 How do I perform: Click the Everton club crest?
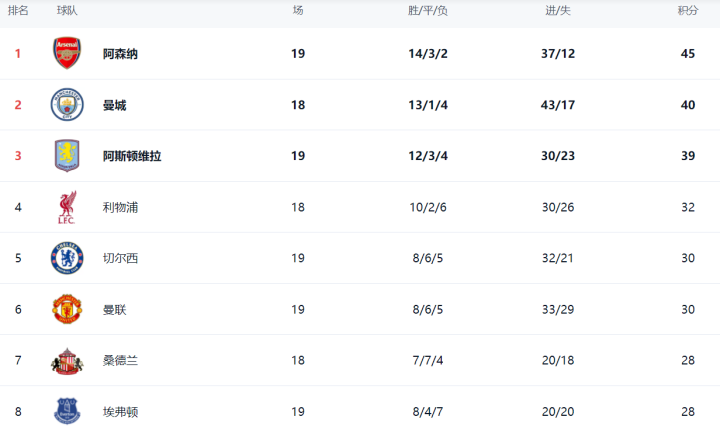[67, 411]
